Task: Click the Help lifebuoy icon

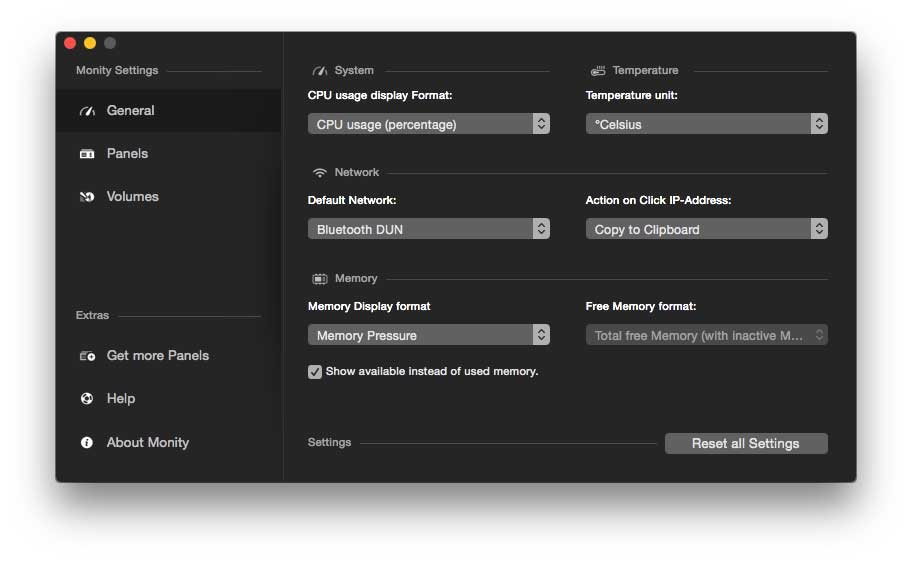Action: point(87,399)
